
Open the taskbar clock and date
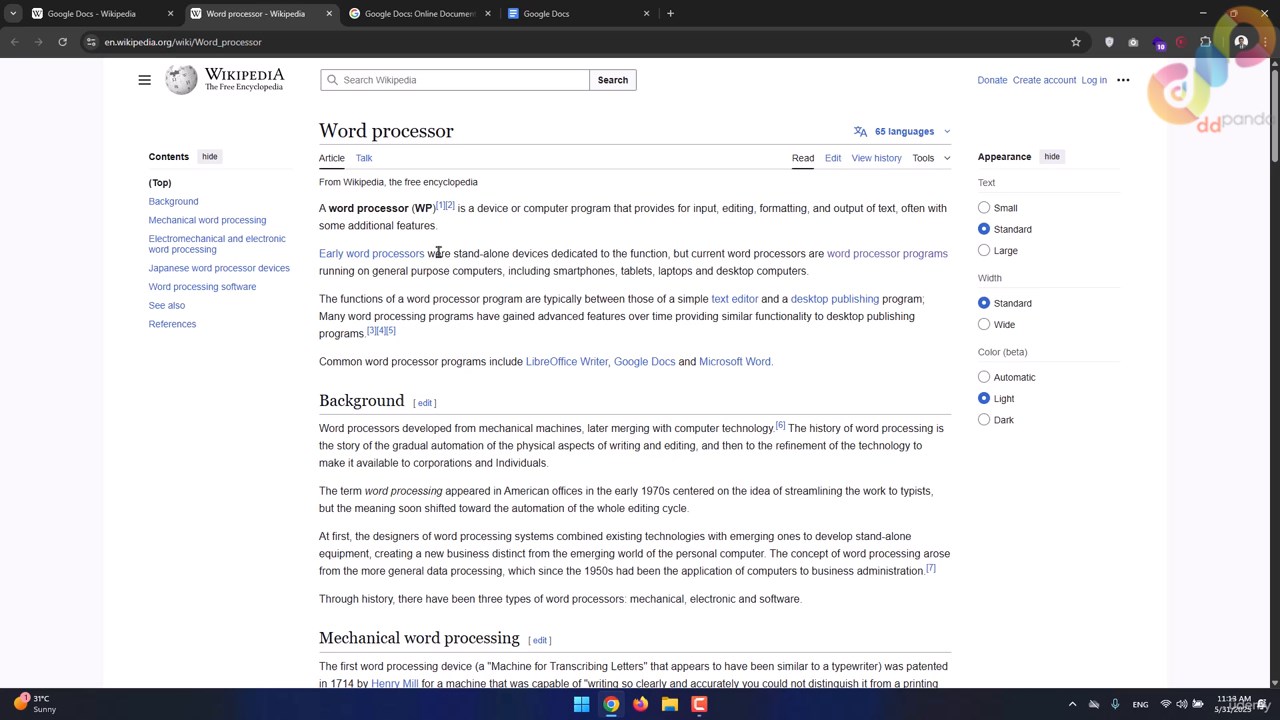(1234, 704)
